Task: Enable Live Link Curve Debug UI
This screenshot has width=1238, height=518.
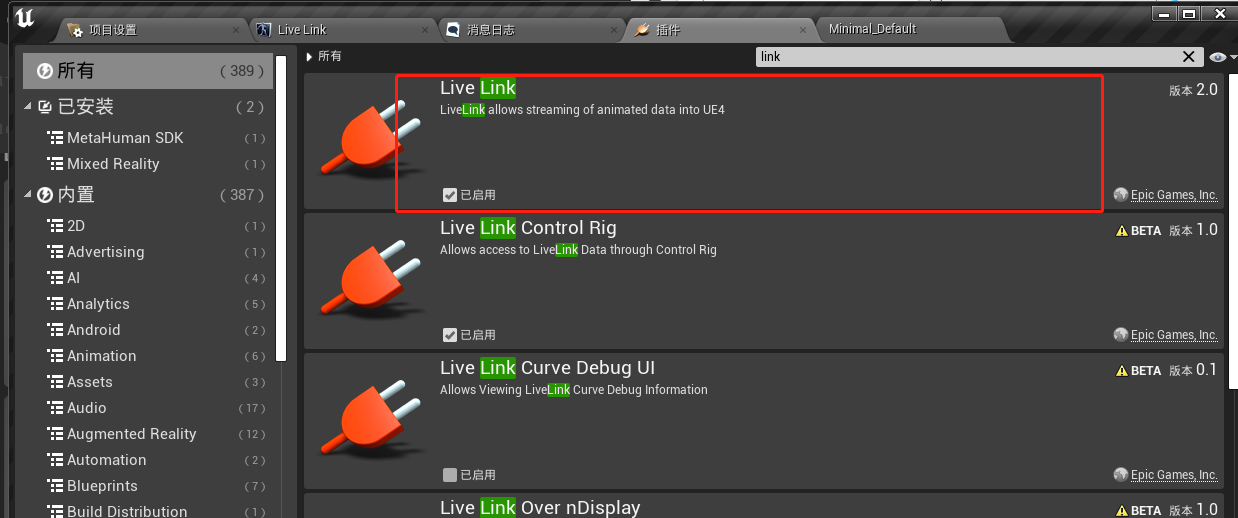Action: [450, 475]
